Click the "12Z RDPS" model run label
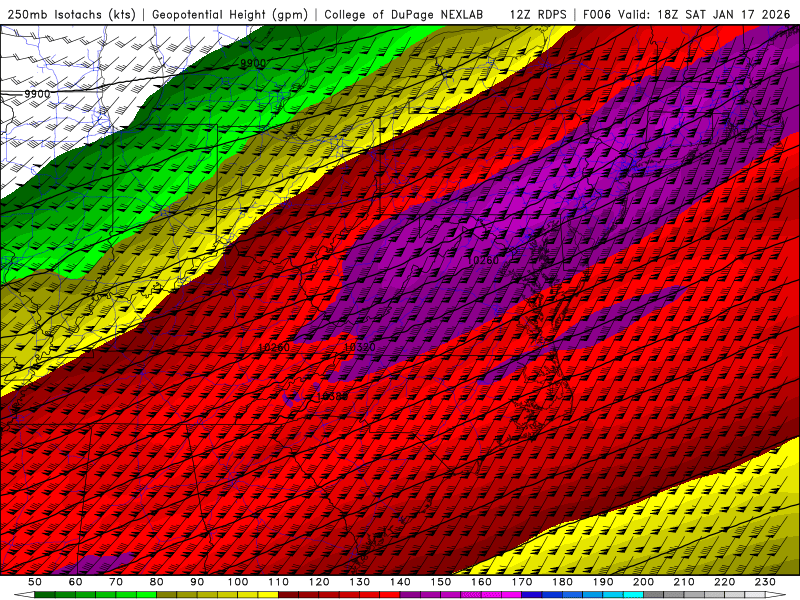This screenshot has width=800, height=600. (538, 14)
